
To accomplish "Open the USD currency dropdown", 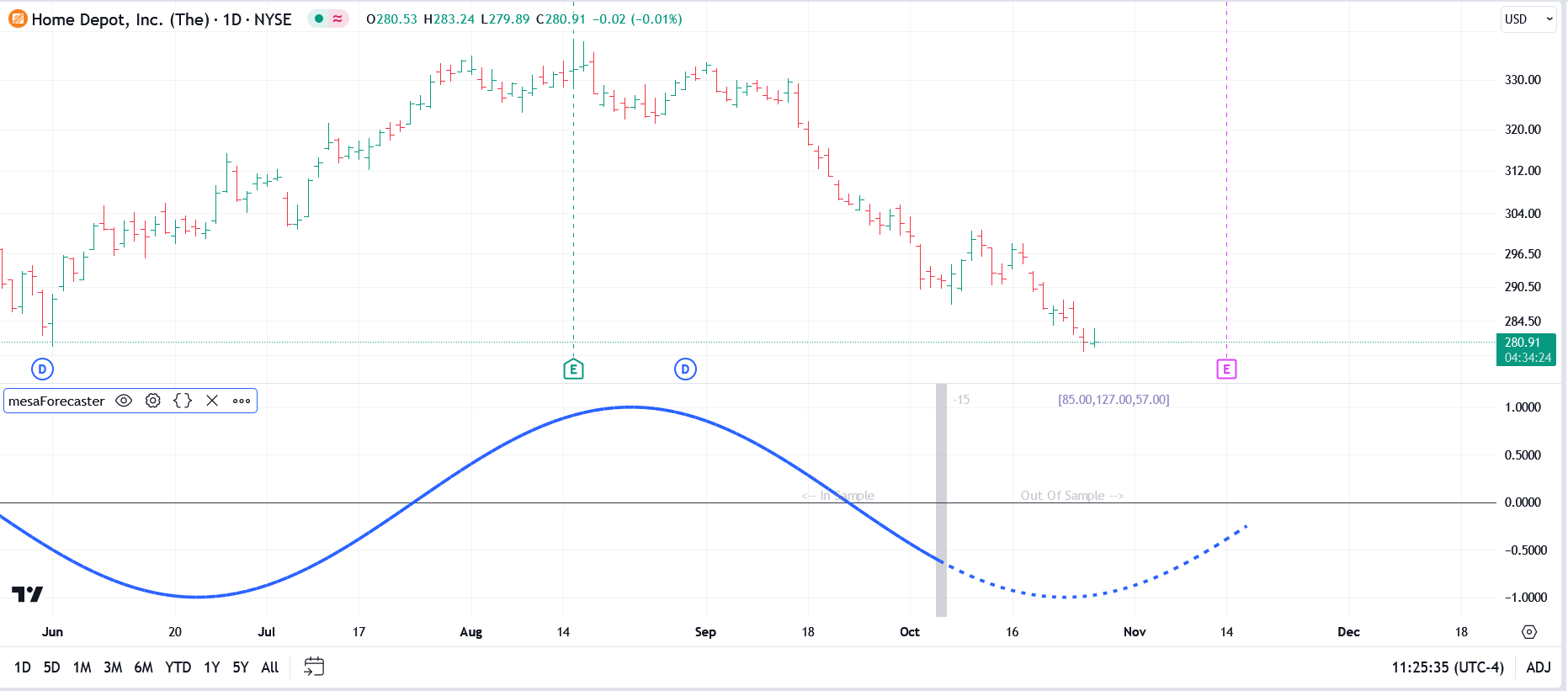I will pyautogui.click(x=1528, y=19).
